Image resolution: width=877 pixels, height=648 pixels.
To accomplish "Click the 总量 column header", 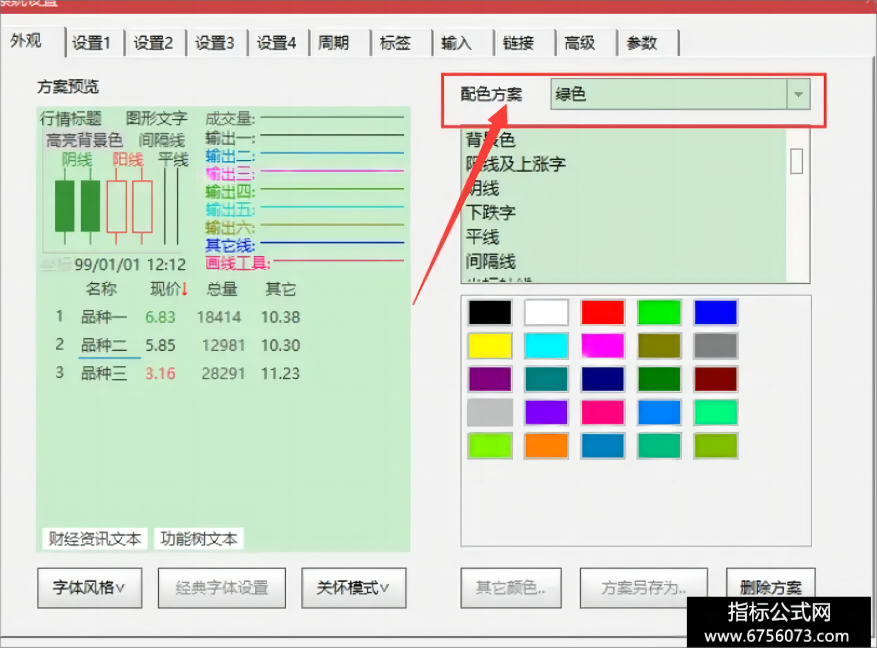I will pyautogui.click(x=222, y=289).
